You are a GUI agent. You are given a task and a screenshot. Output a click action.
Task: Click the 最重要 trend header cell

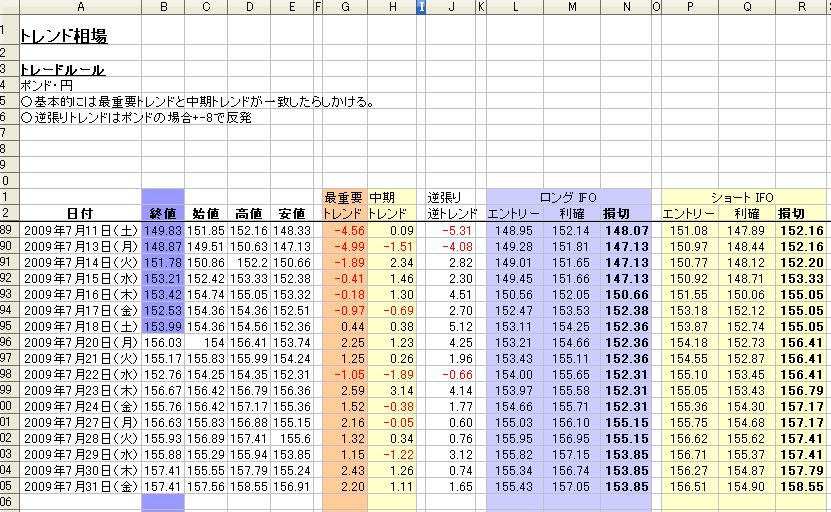point(345,198)
